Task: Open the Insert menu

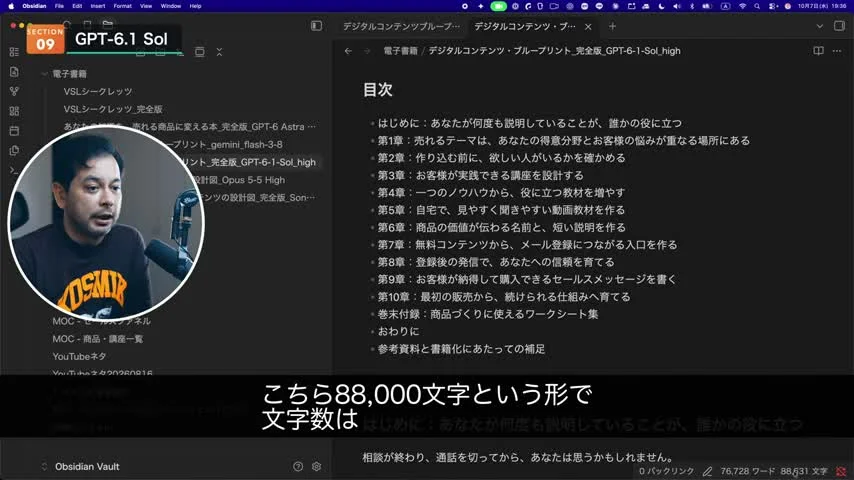Action: coord(98,6)
